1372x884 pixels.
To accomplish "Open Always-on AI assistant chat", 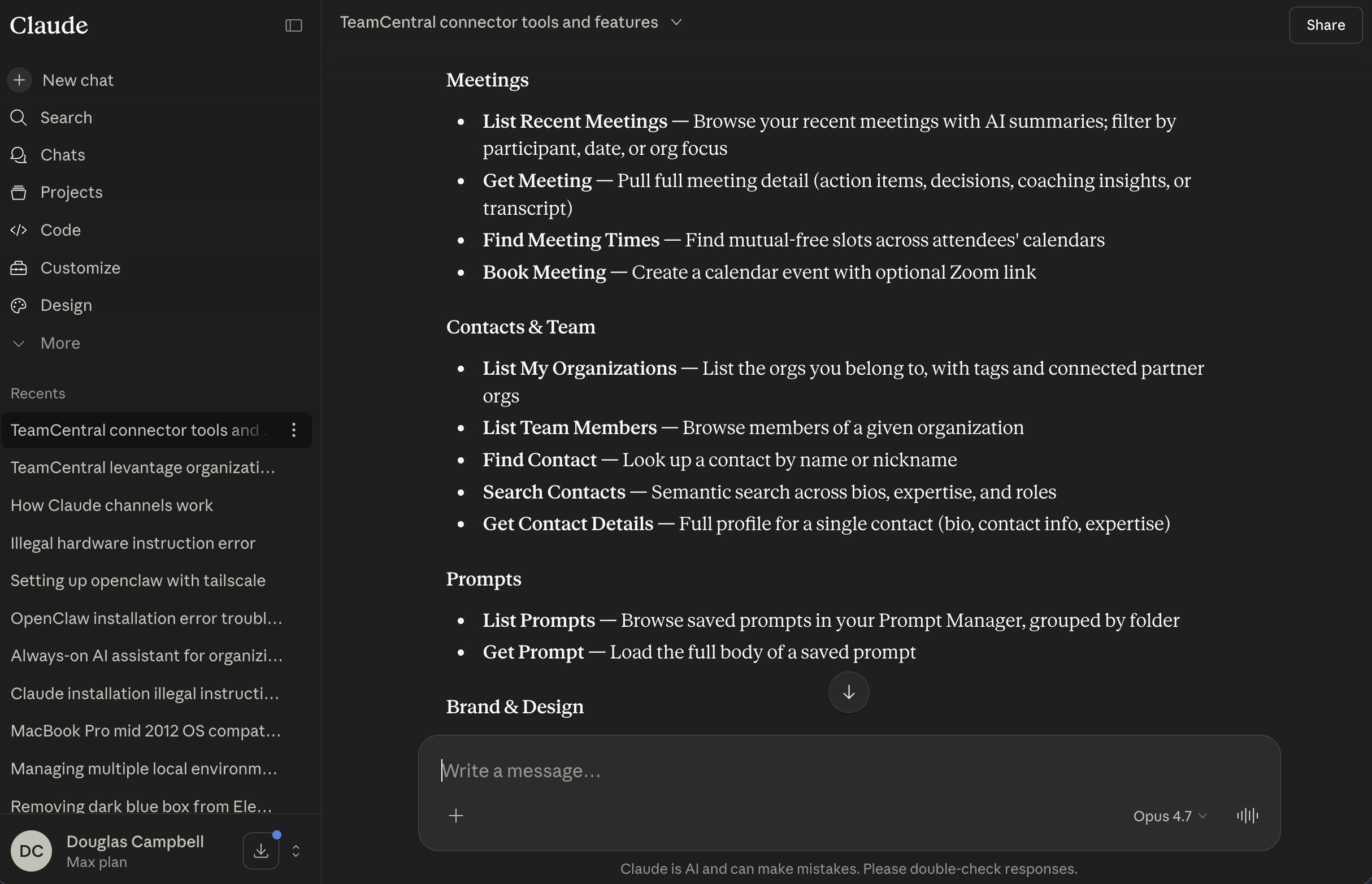I will 156,656.
